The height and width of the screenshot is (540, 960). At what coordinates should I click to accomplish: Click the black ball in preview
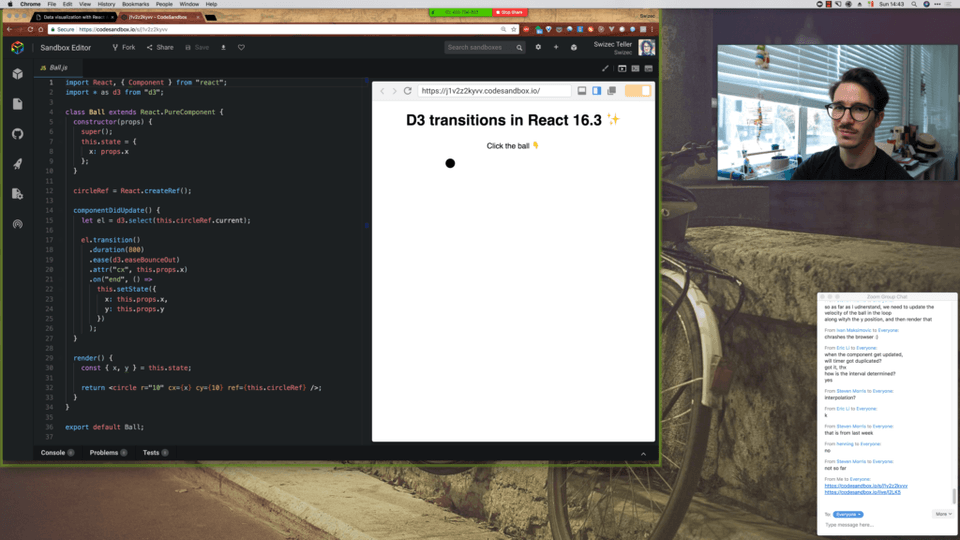[x=450, y=163]
